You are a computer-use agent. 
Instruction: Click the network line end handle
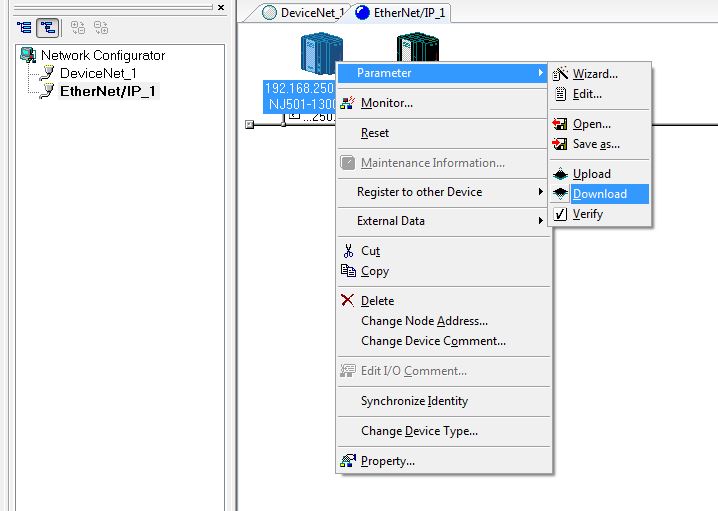[x=250, y=125]
